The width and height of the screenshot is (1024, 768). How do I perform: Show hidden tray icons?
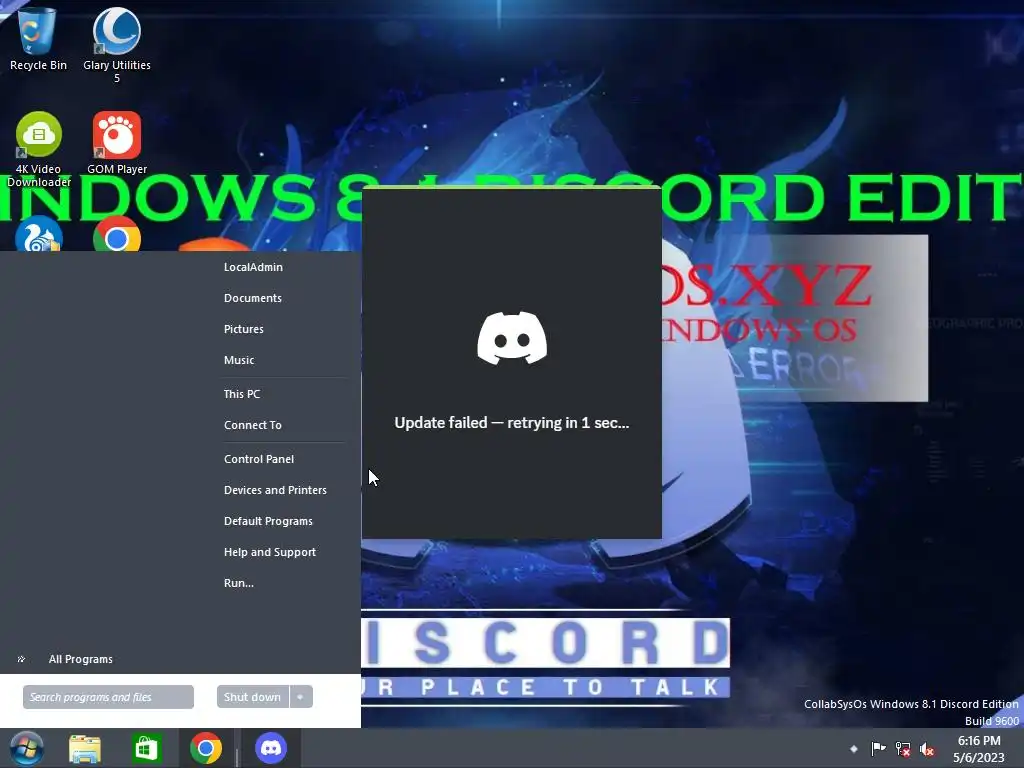coord(854,749)
